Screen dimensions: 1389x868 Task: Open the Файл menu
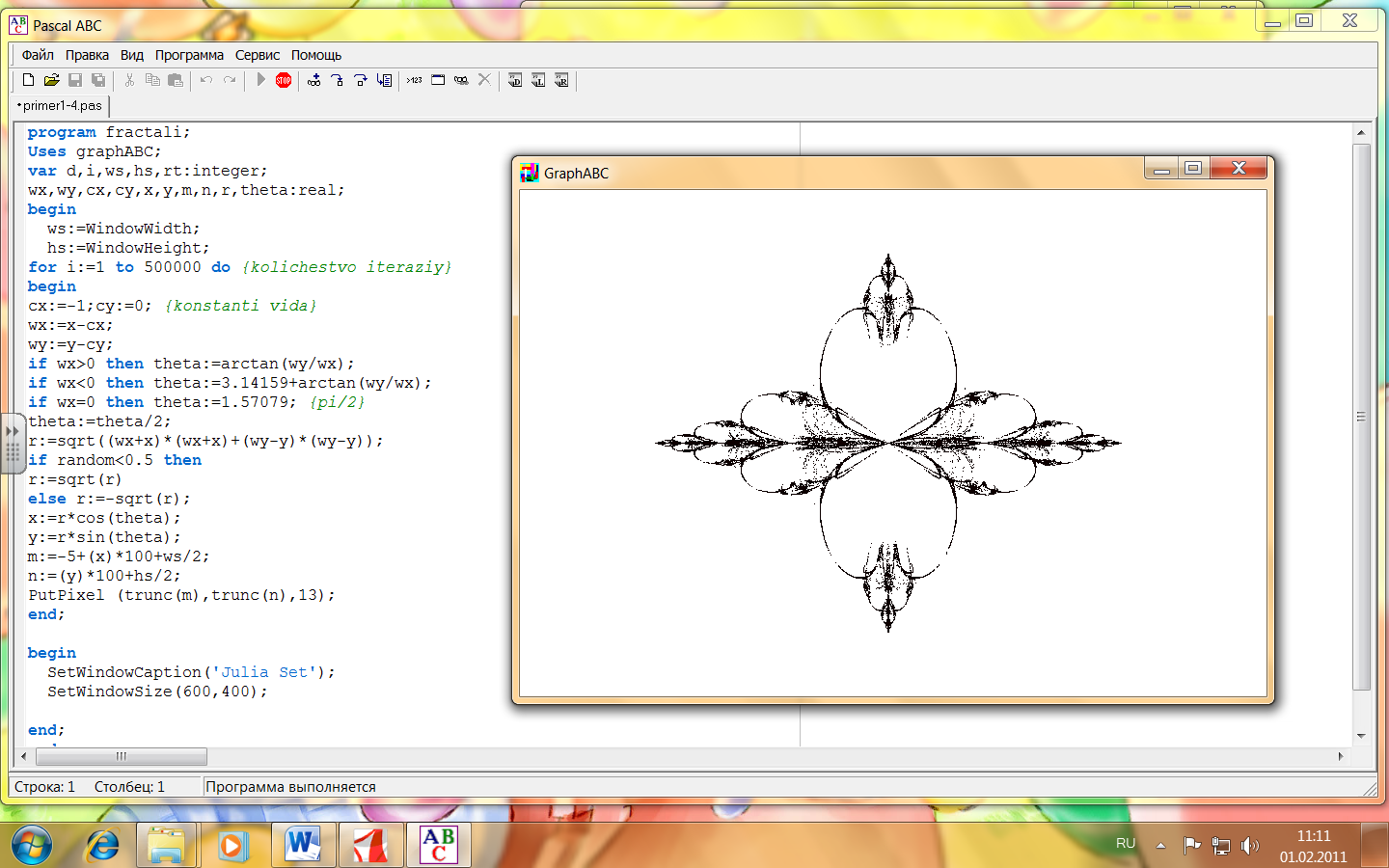tap(38, 55)
